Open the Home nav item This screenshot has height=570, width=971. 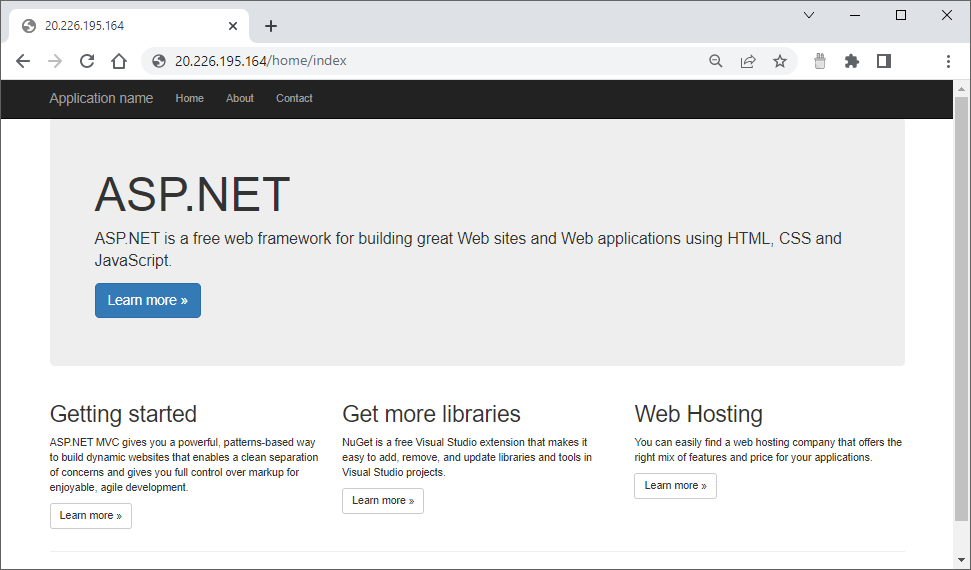189,99
